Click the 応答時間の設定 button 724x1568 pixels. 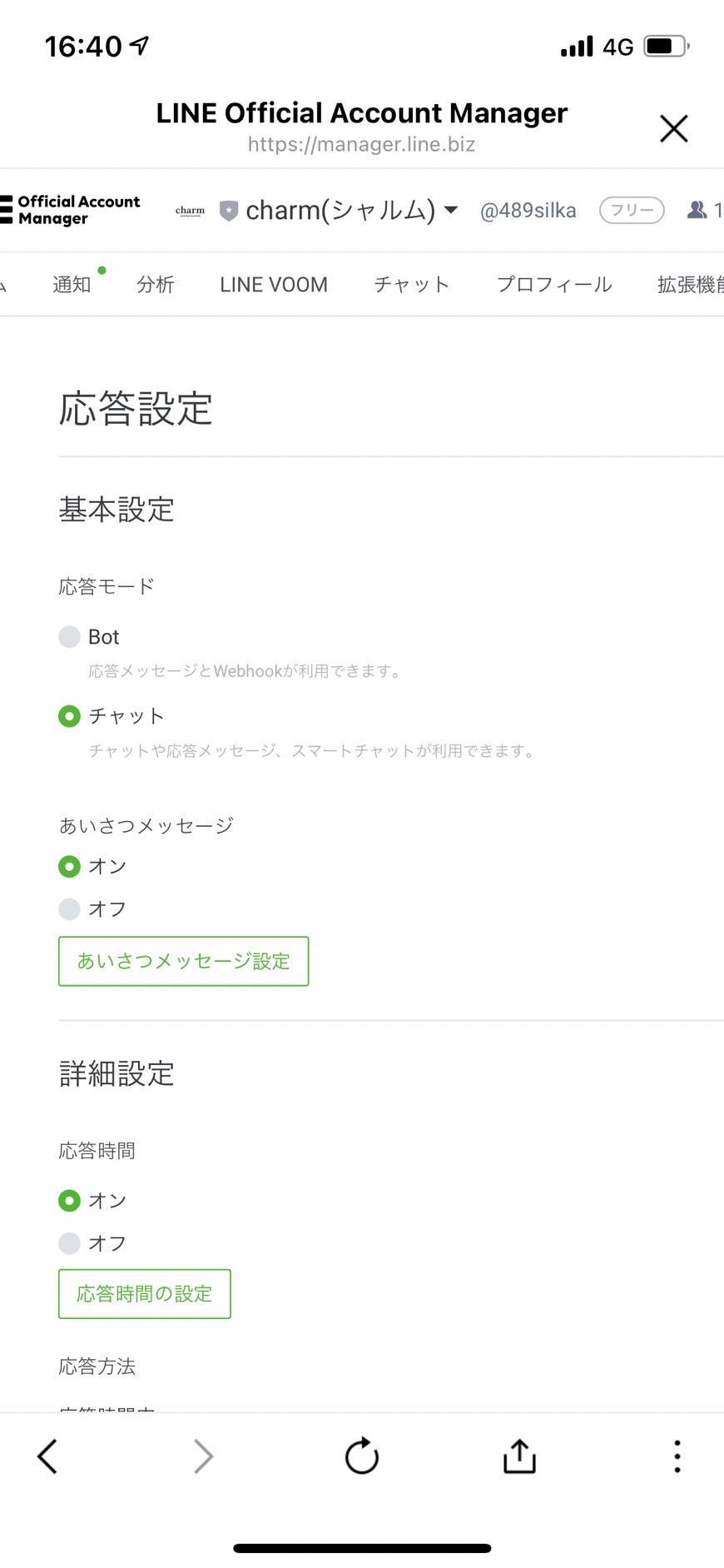145,1294
